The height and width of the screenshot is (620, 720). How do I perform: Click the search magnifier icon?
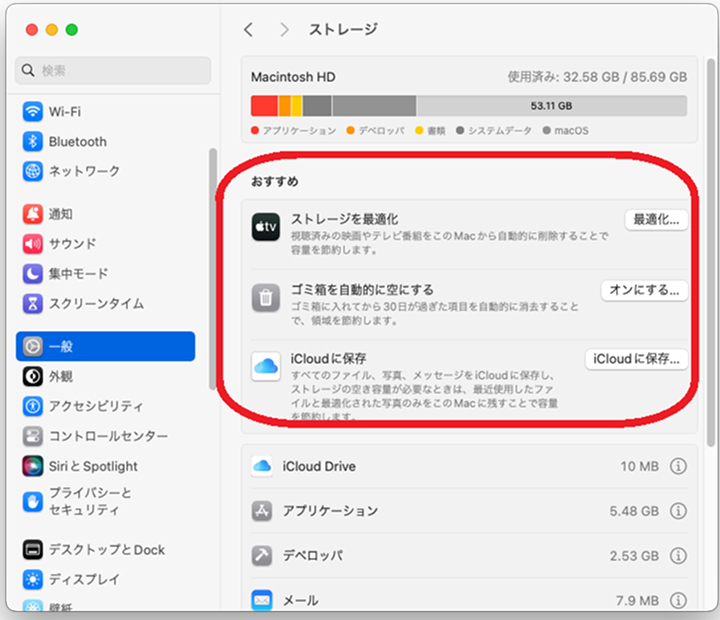click(x=28, y=70)
